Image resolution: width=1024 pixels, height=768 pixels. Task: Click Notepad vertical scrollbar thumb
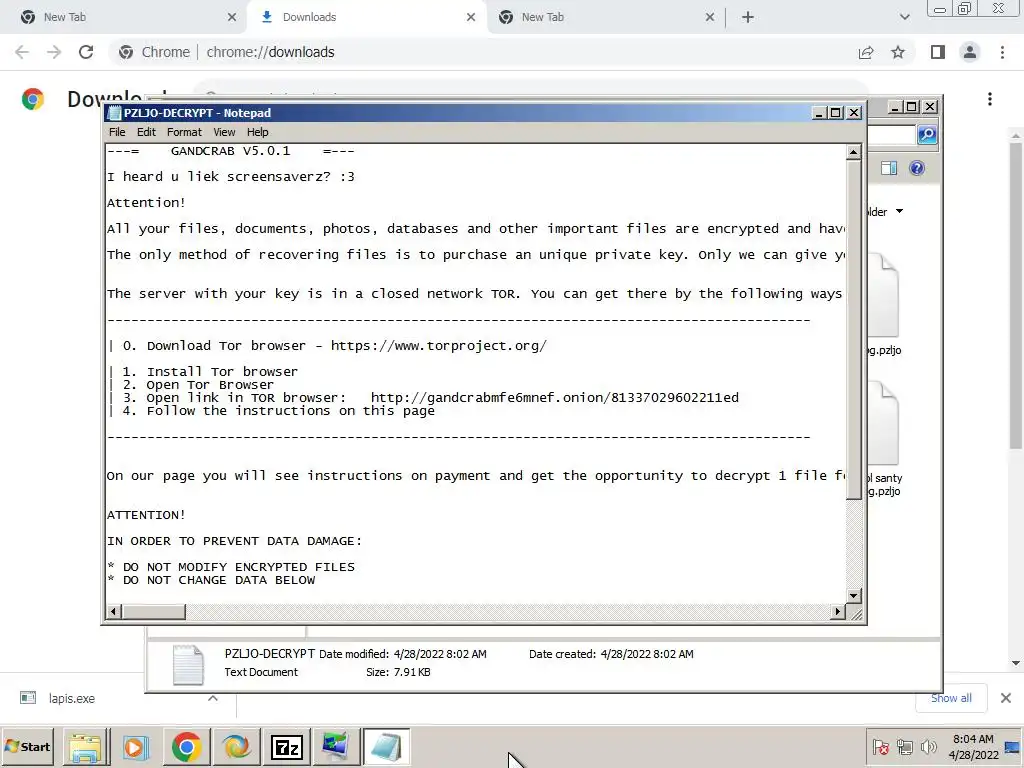tap(853, 330)
